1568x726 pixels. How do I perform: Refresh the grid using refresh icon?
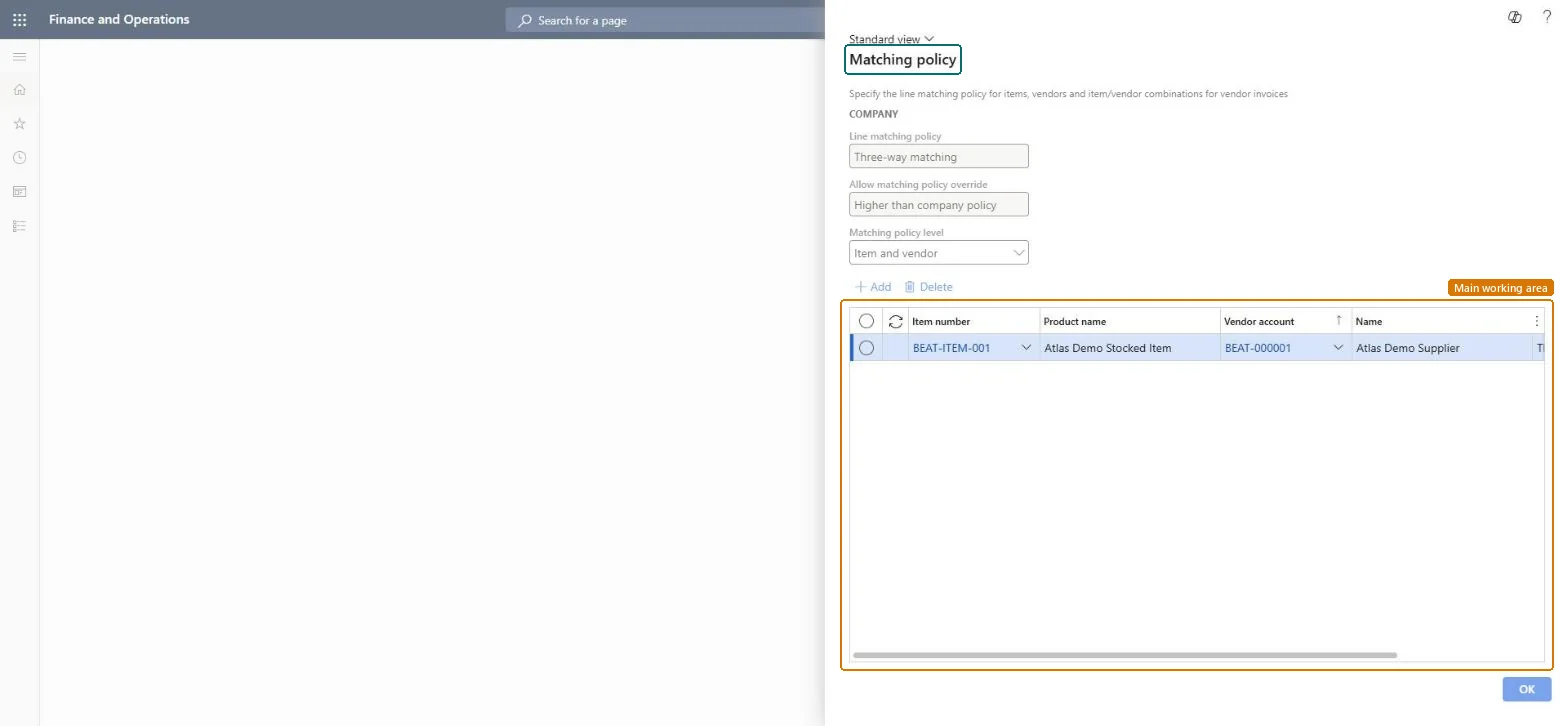[895, 321]
